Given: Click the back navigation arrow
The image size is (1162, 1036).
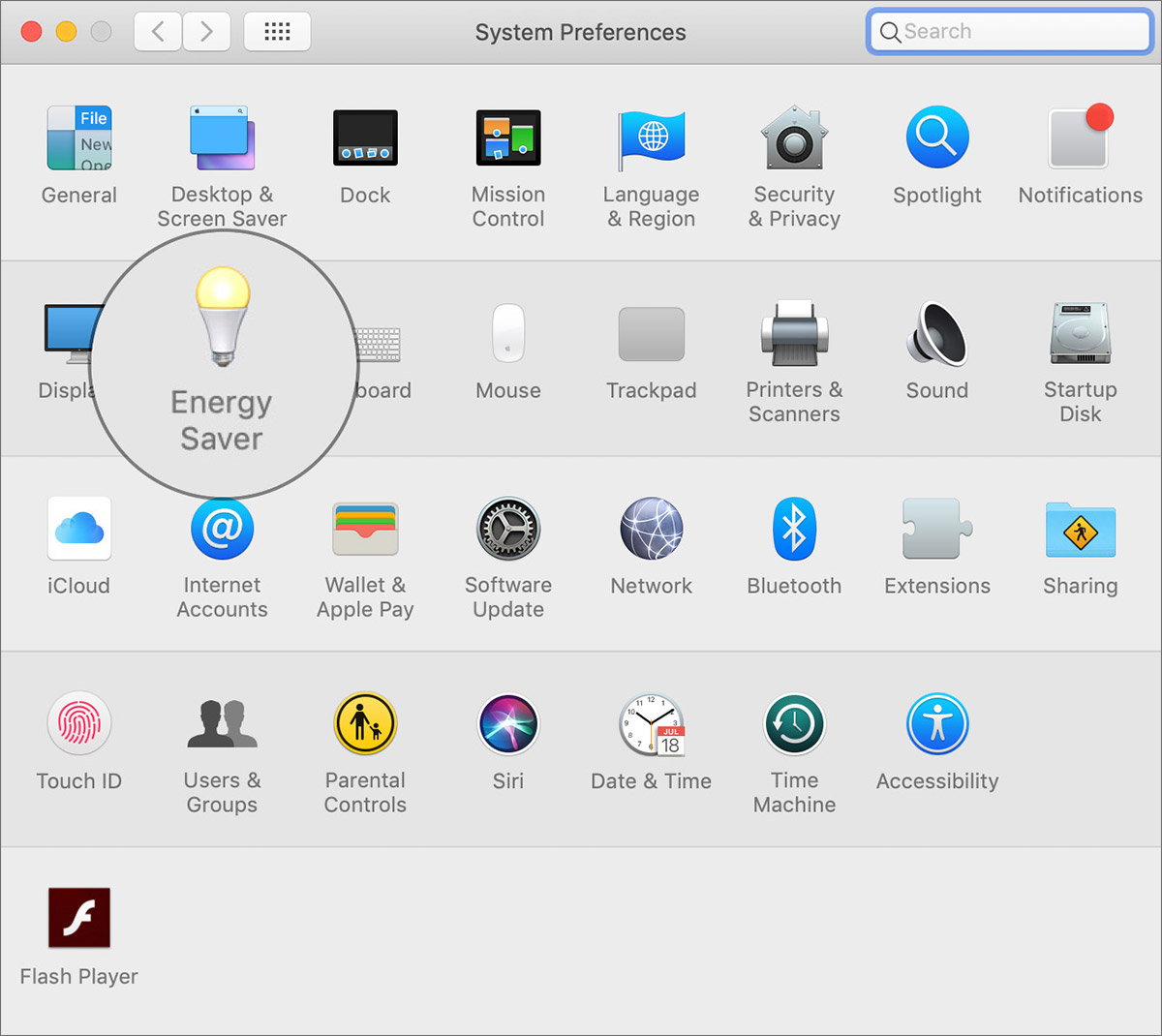Looking at the screenshot, I should point(158,32).
